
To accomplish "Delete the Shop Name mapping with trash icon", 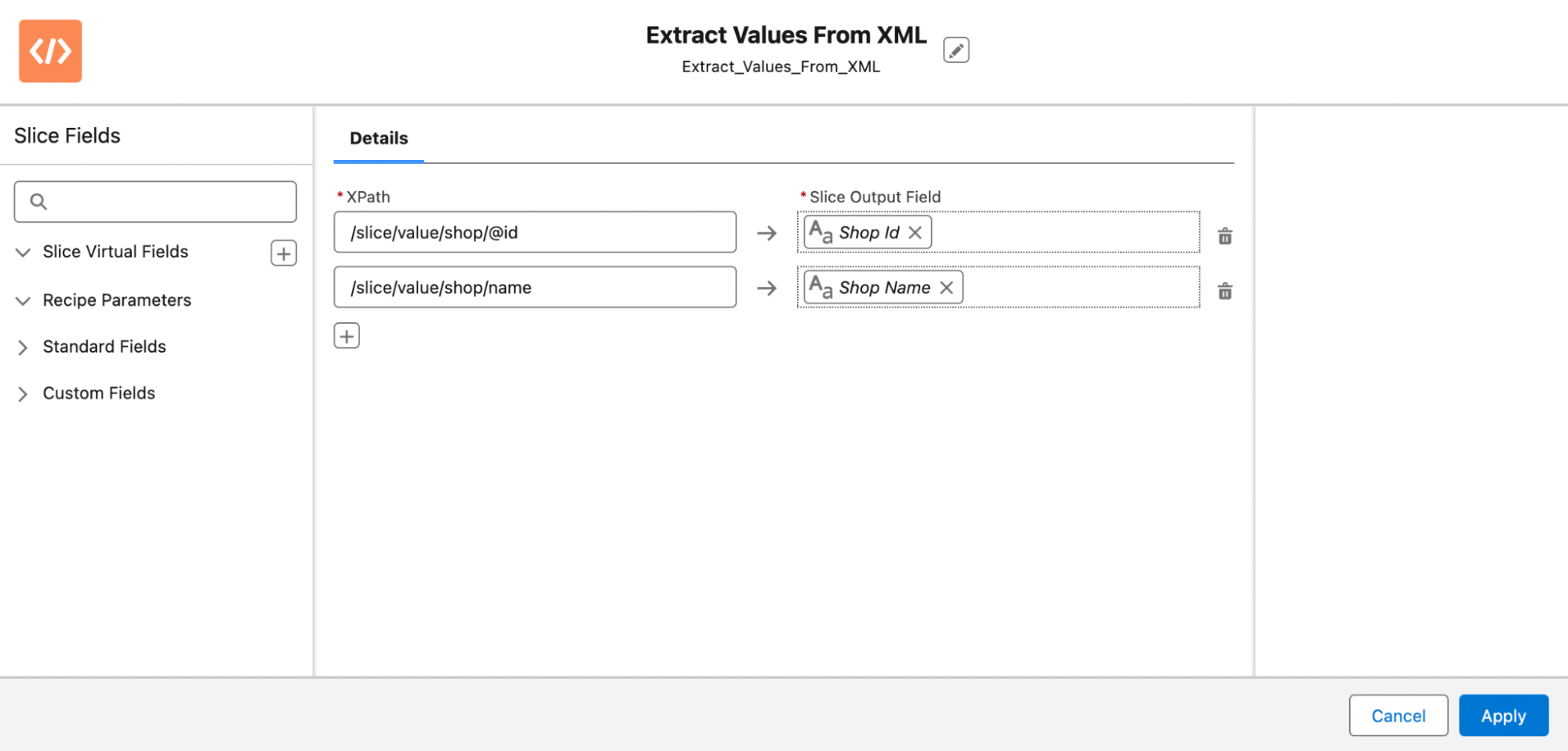I will click(1224, 291).
